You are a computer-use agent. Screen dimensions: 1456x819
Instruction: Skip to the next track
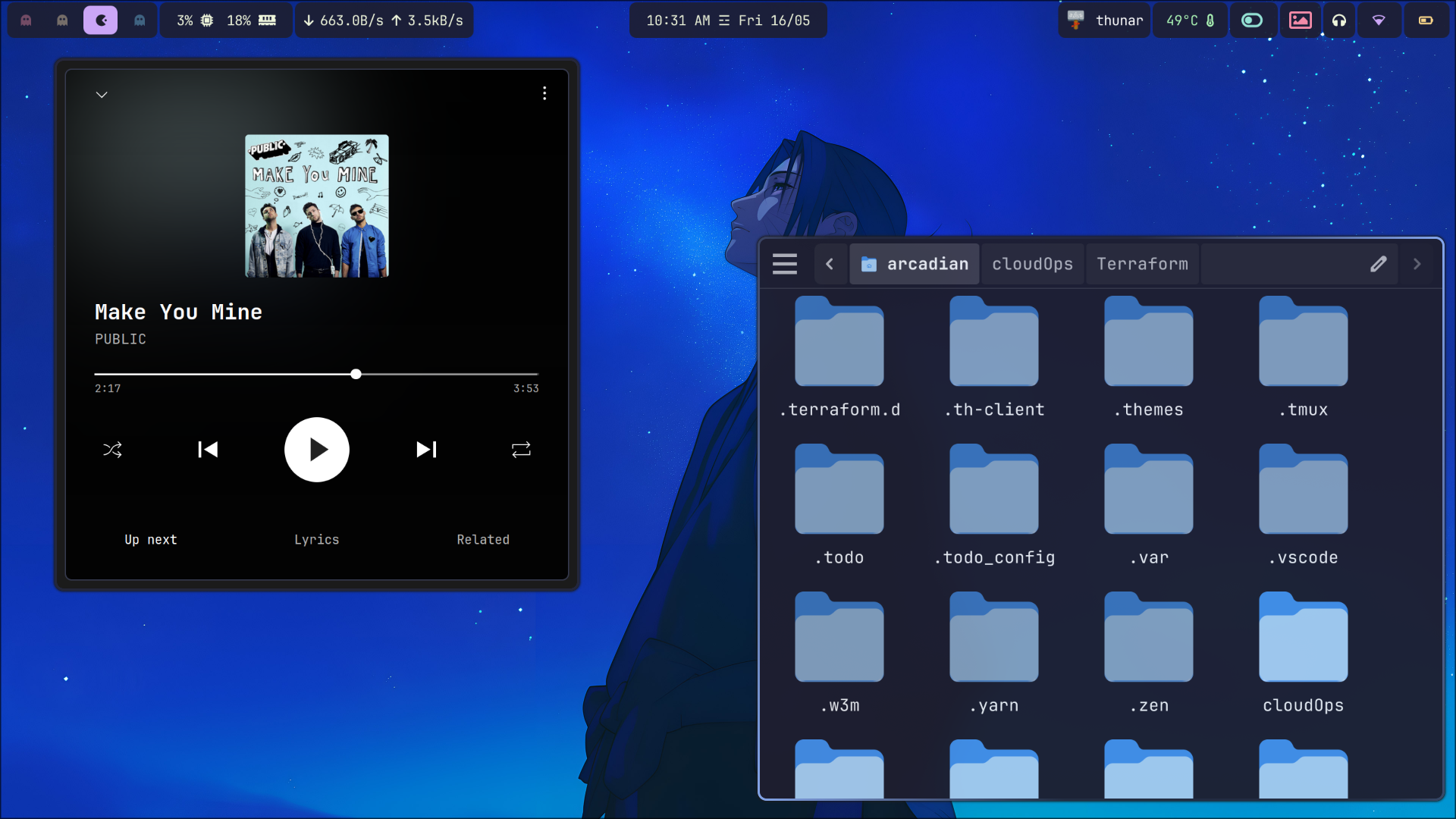point(426,450)
